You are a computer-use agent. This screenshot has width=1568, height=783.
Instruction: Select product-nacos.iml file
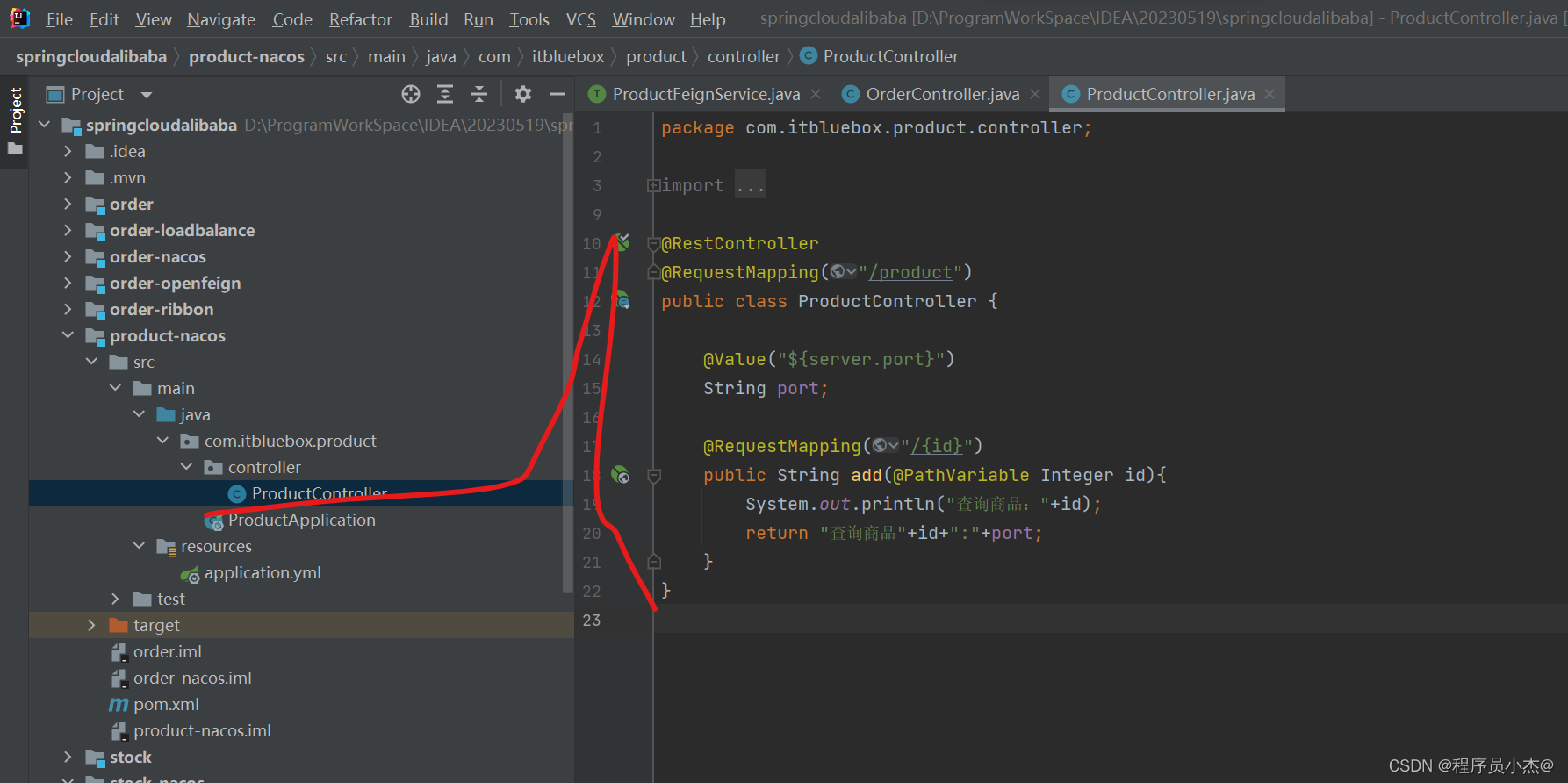pyautogui.click(x=202, y=730)
